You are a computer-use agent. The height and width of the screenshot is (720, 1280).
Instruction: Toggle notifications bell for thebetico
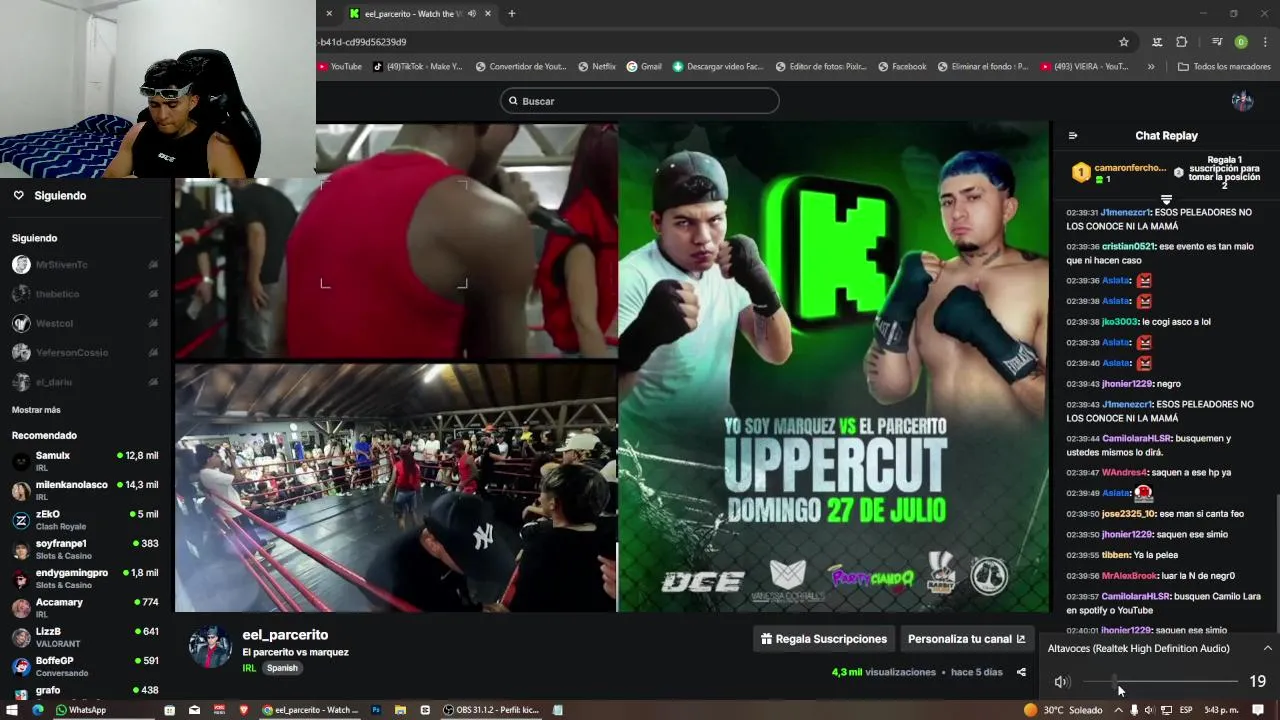pyautogui.click(x=153, y=294)
